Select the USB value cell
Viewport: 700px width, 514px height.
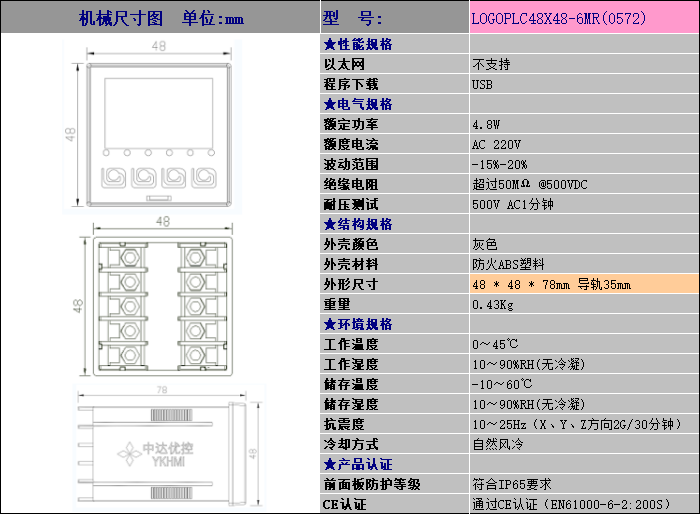tap(584, 84)
